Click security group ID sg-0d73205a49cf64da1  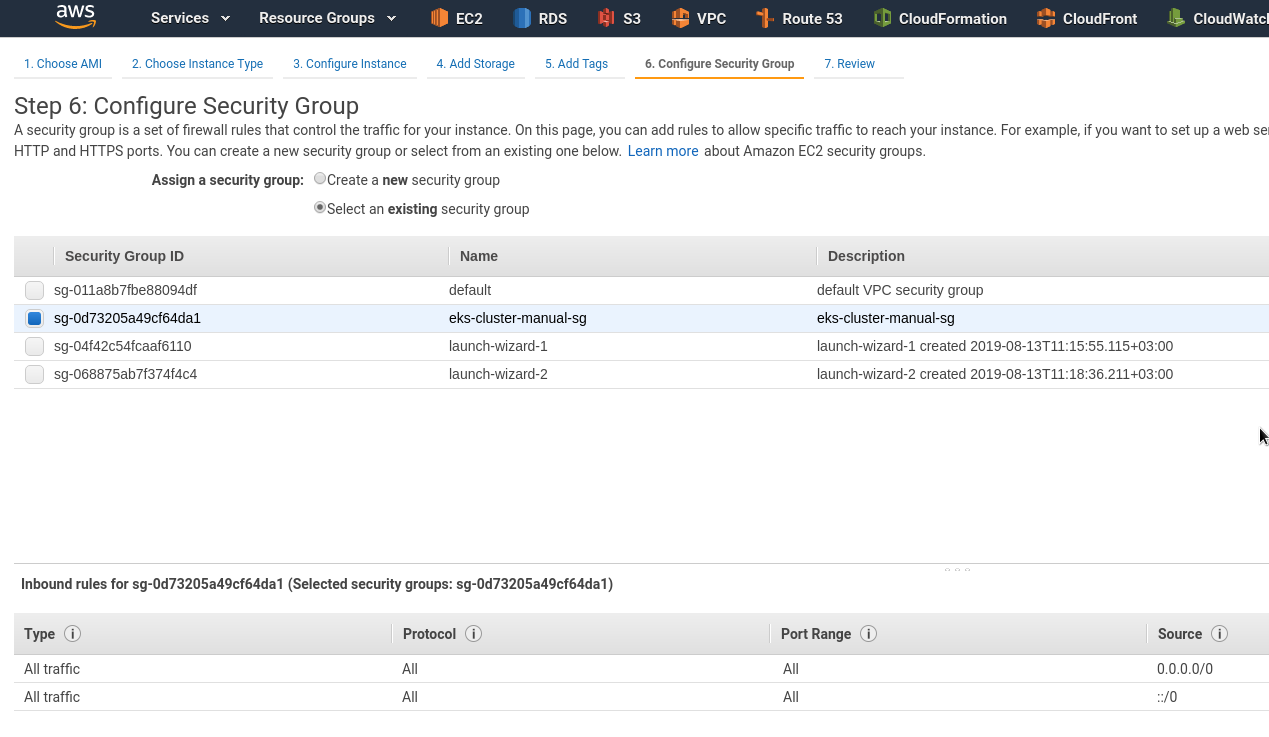pos(127,318)
